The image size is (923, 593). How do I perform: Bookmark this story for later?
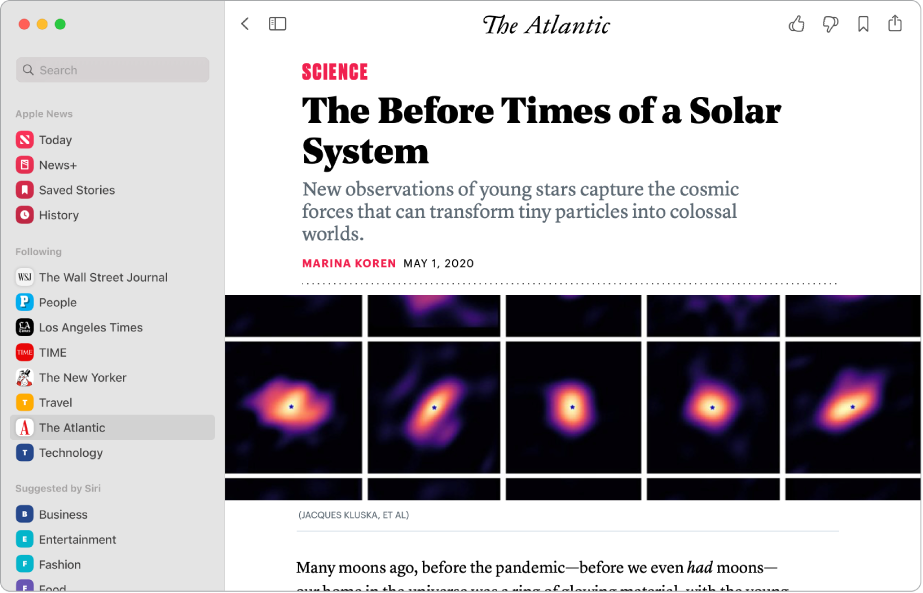coord(862,23)
